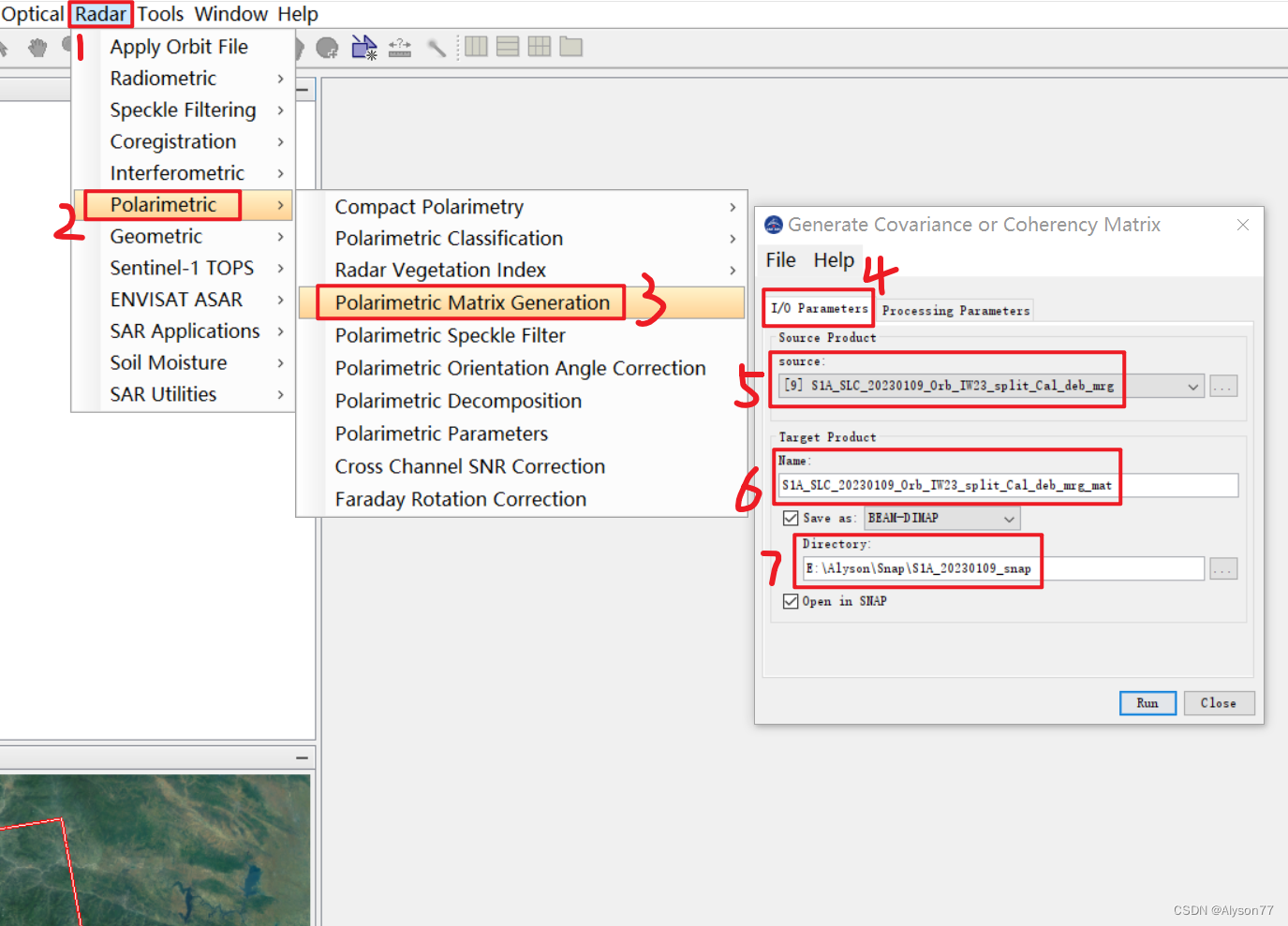This screenshot has width=1288, height=926.
Task: Expand SAR Applications submenu
Action: (x=183, y=331)
